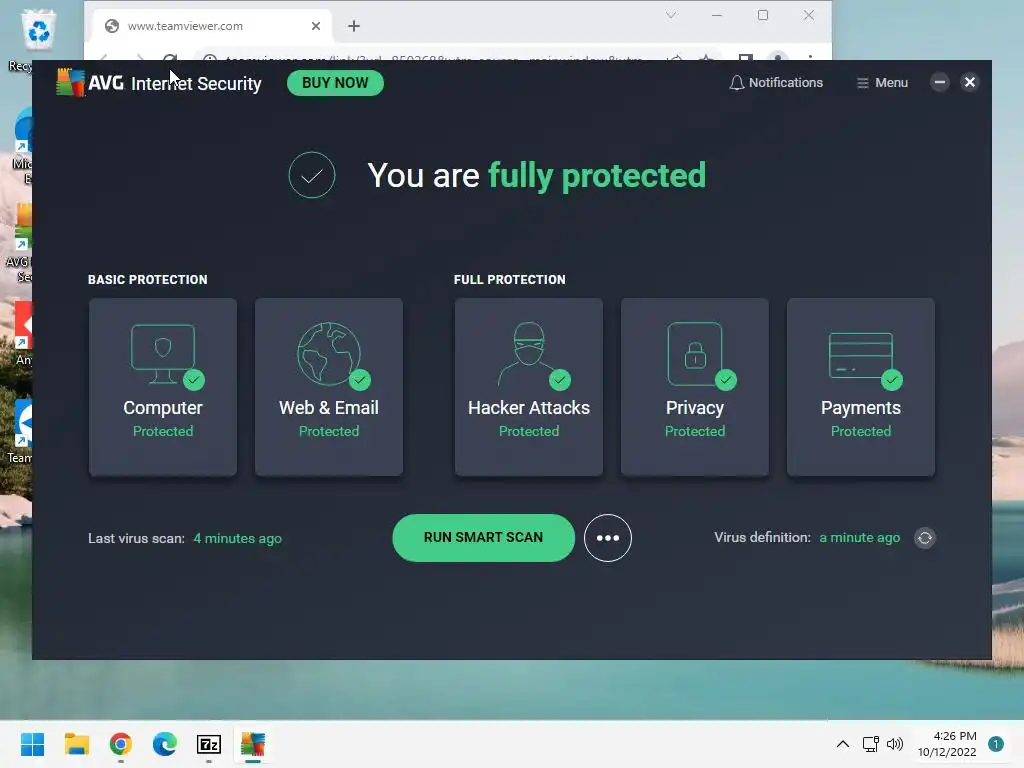This screenshot has height=768, width=1024.
Task: Click the 'a minute ago' virus definition text
Action: point(859,537)
